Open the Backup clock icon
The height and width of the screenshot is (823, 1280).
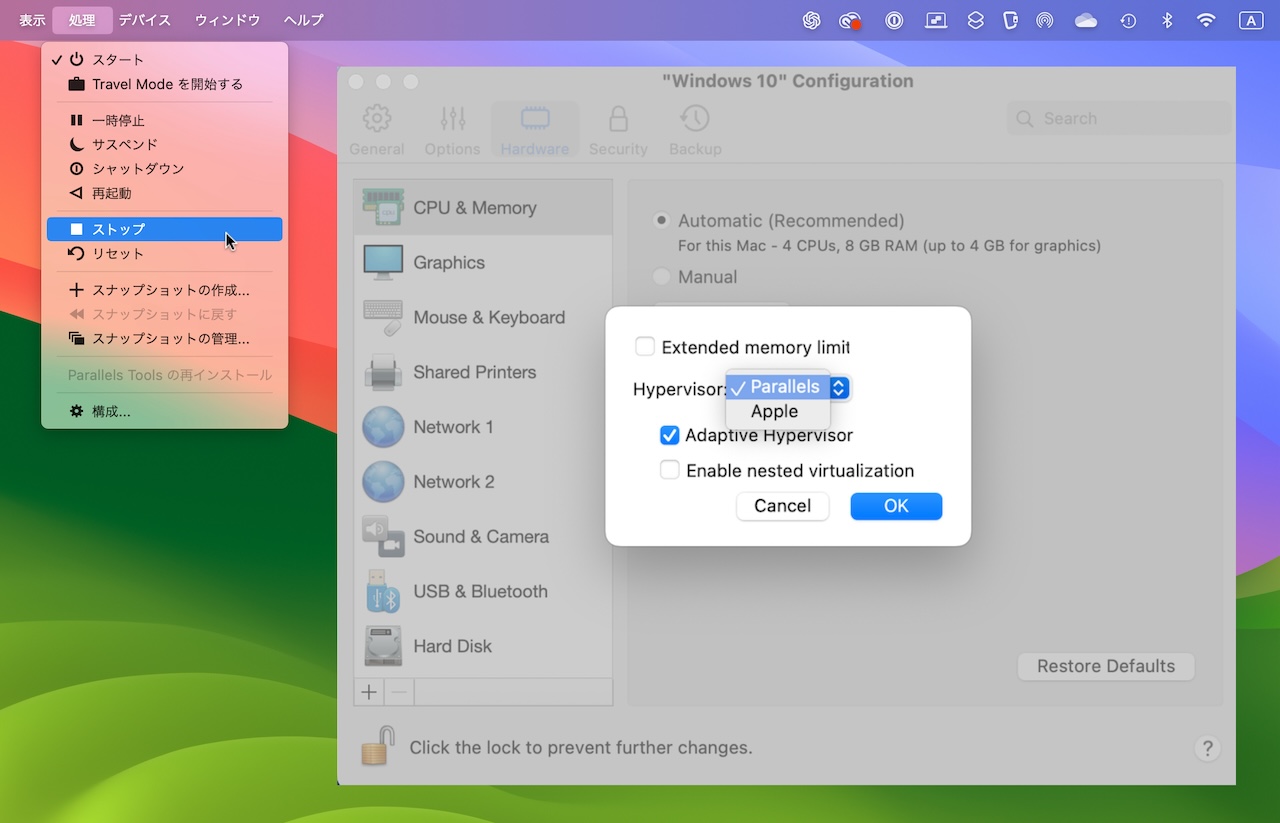[695, 119]
